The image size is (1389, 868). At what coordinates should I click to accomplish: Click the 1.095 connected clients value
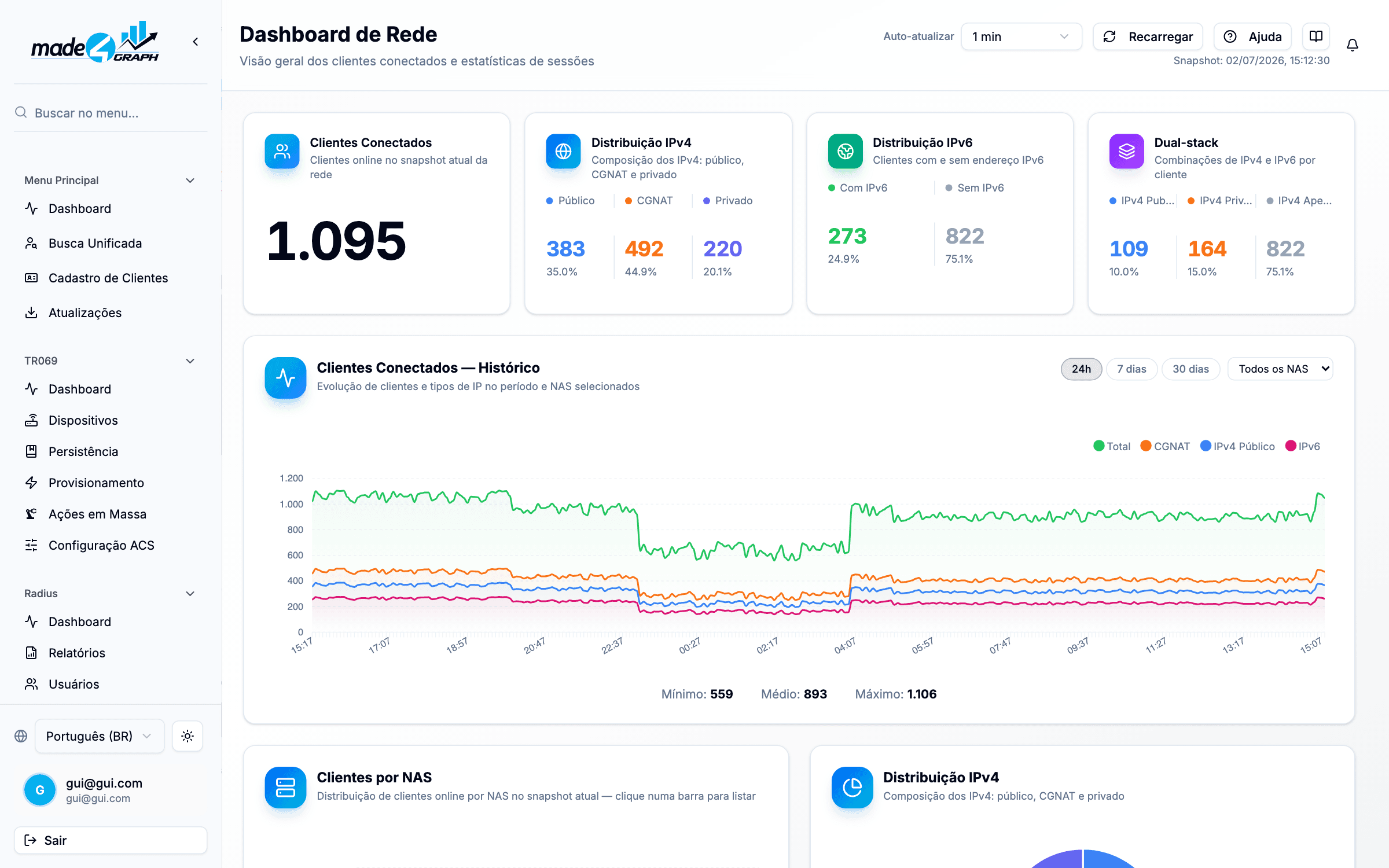point(336,241)
